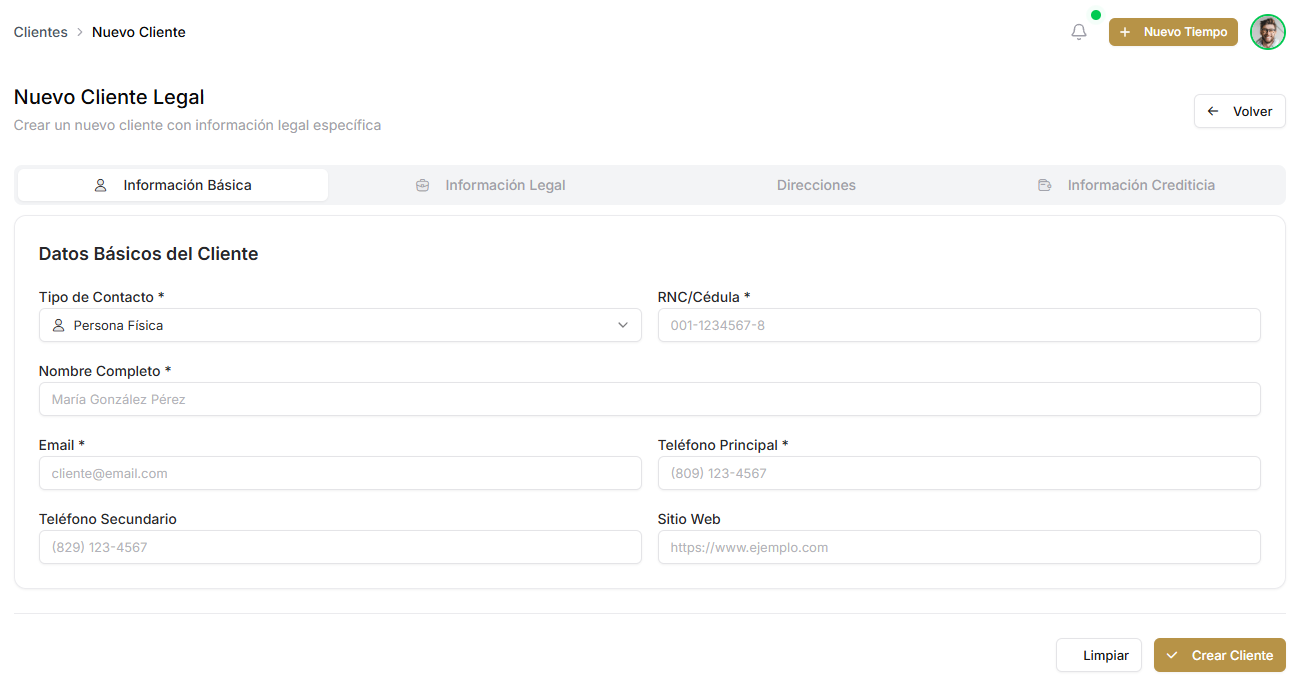
Task: Click the notifications bell icon
Action: pyautogui.click(x=1078, y=32)
